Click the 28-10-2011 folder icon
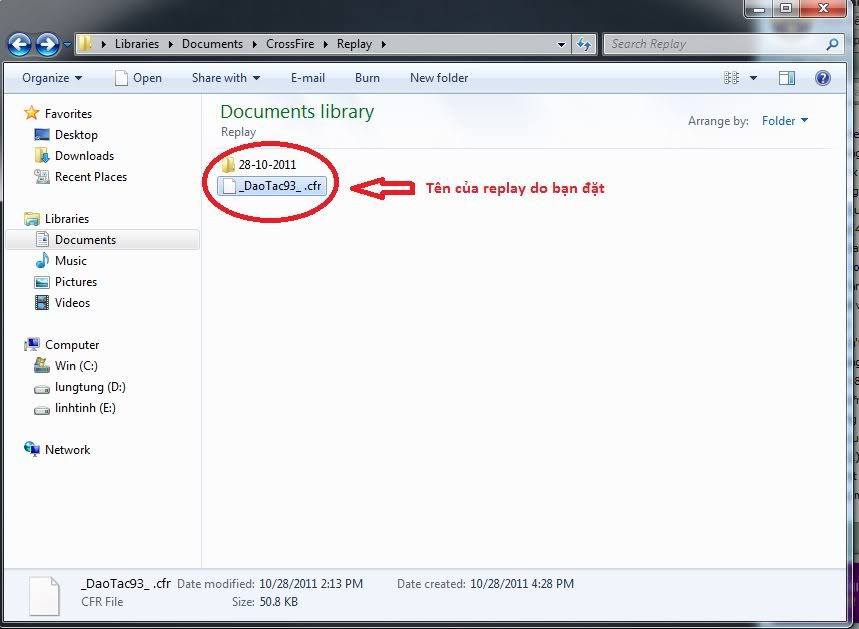859x629 pixels. coord(228,164)
